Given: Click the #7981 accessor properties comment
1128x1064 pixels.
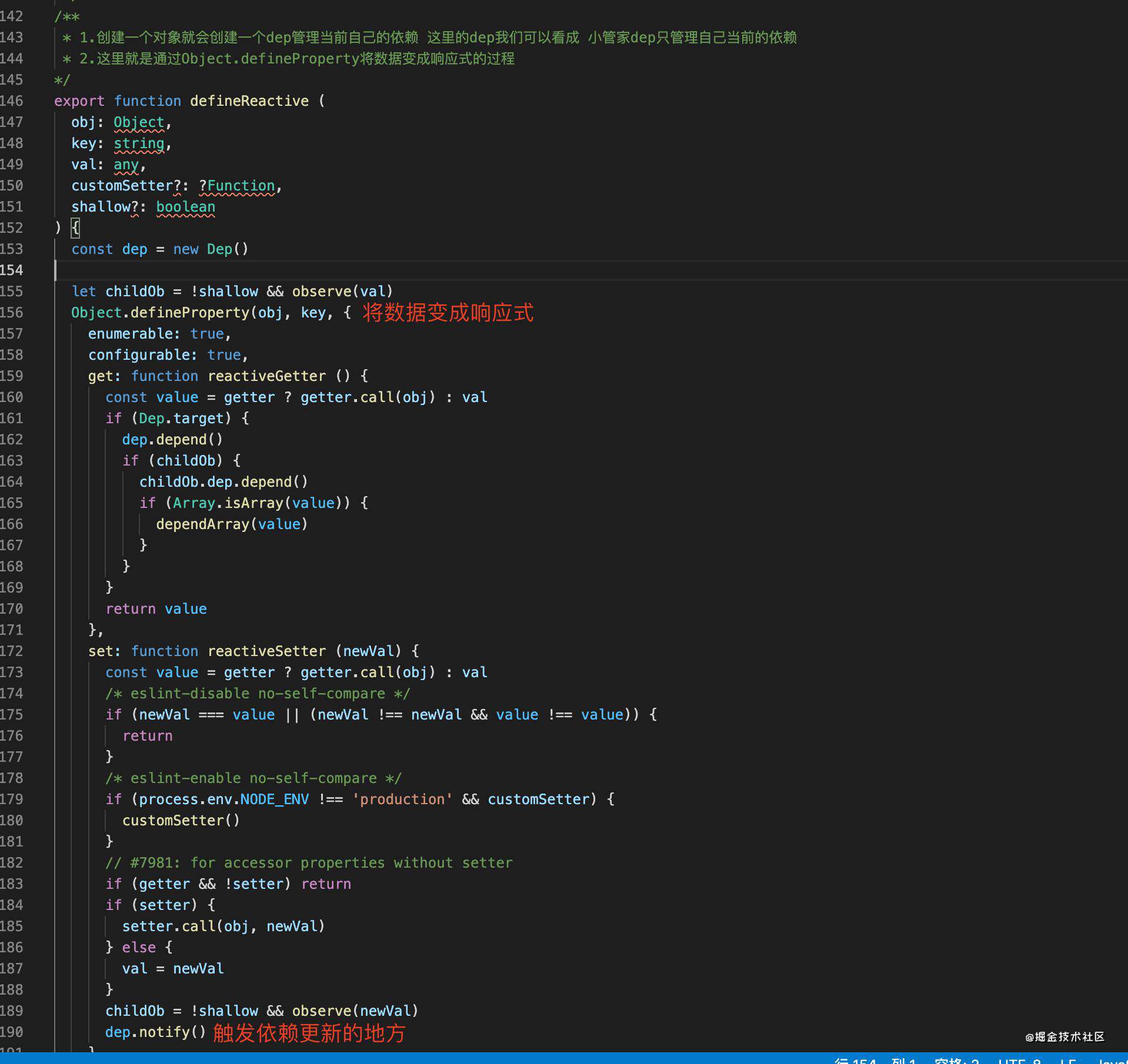Looking at the screenshot, I should tap(309, 863).
